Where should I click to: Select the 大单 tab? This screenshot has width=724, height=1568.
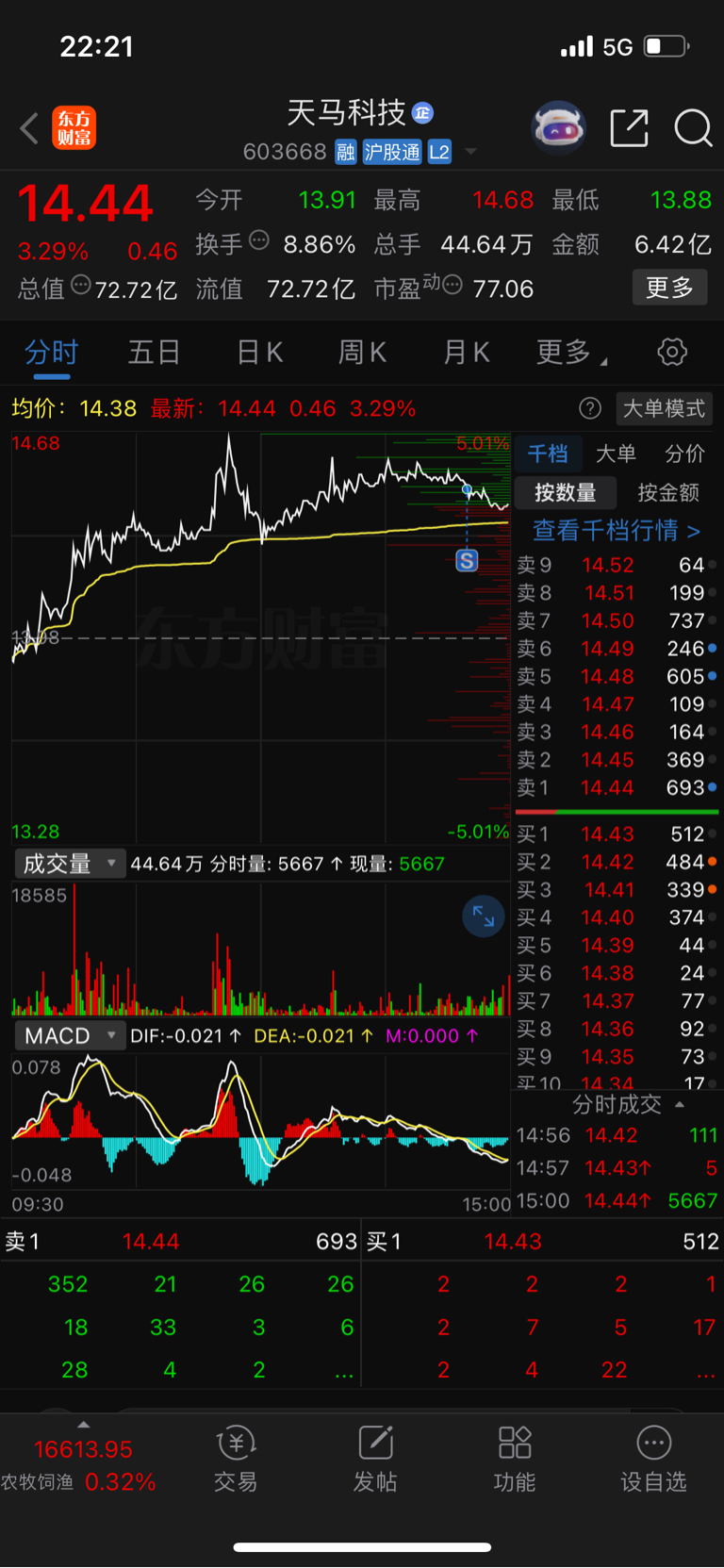click(x=616, y=454)
